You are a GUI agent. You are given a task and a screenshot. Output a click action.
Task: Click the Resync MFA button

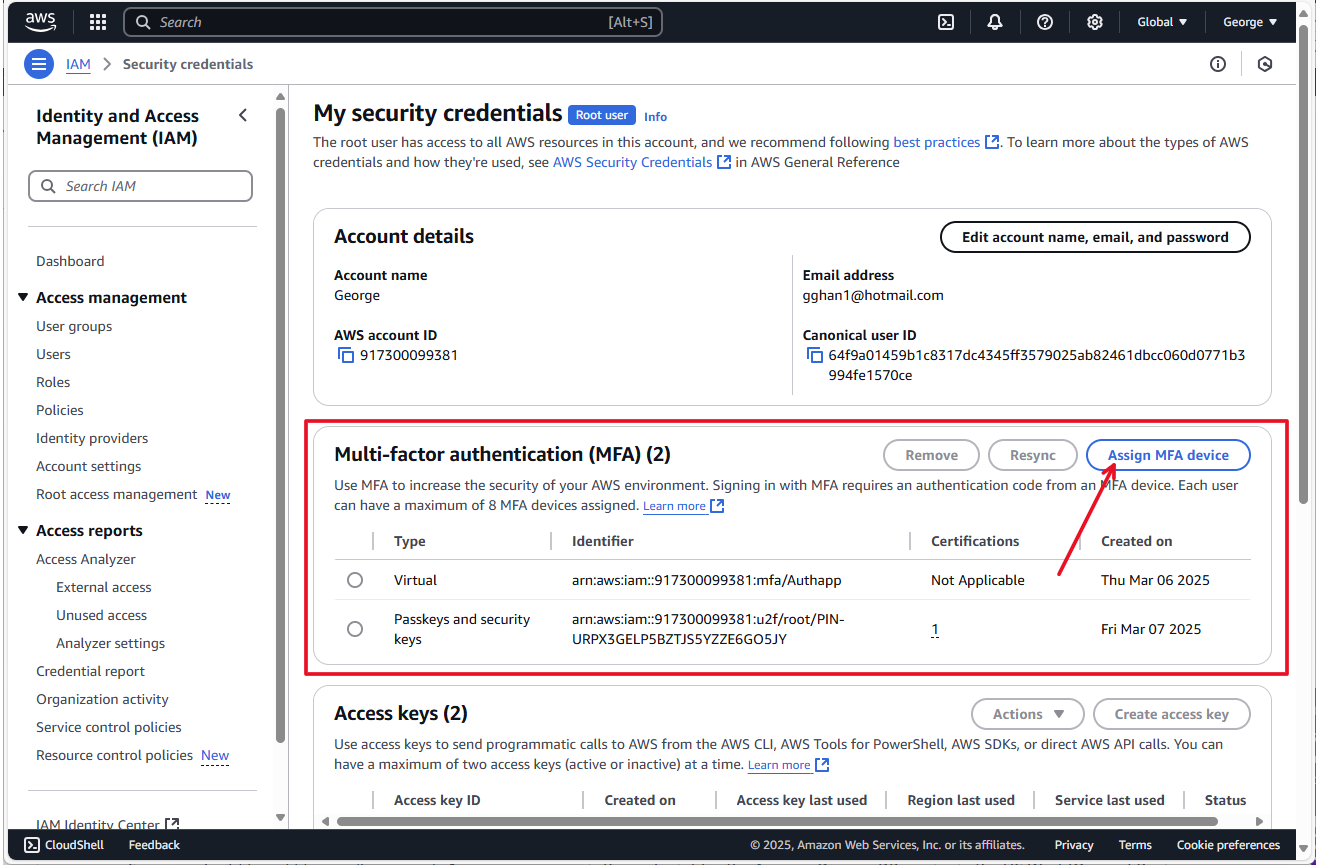pyautogui.click(x=1033, y=455)
